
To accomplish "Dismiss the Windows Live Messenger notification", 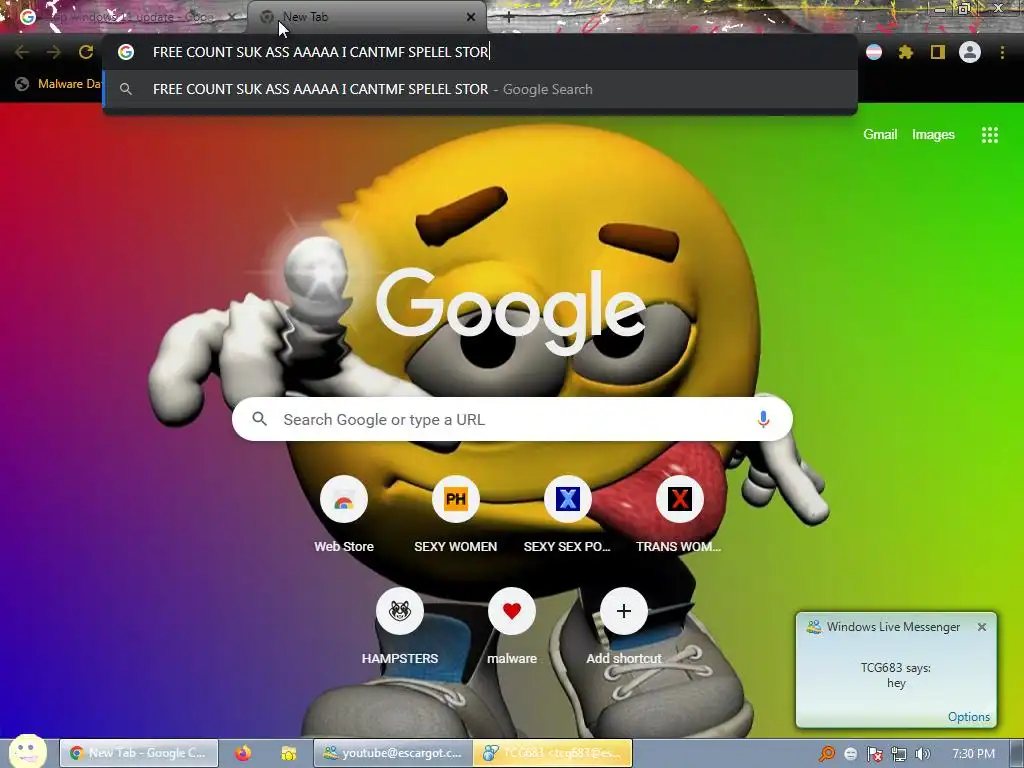I will (x=982, y=627).
